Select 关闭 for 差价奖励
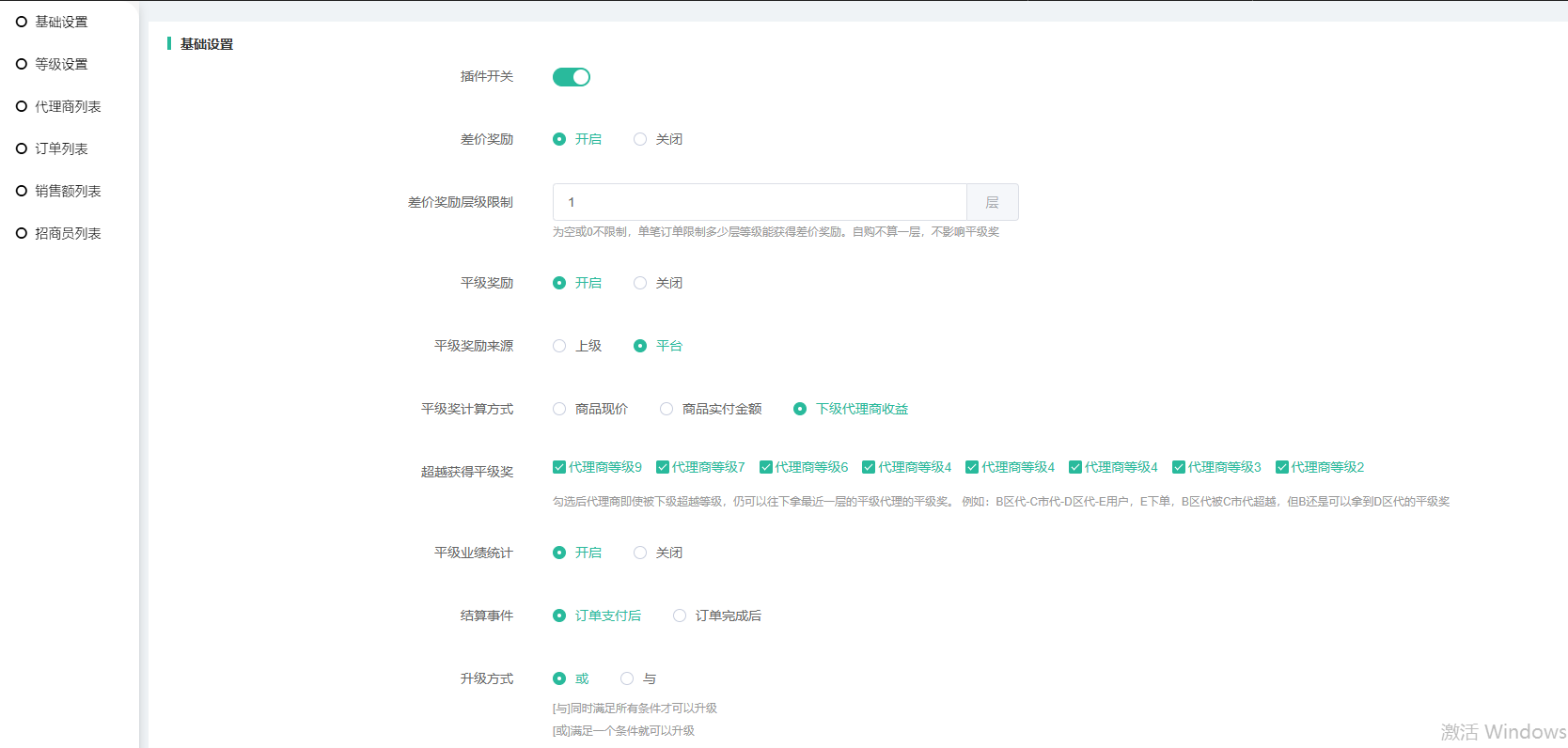 [640, 139]
